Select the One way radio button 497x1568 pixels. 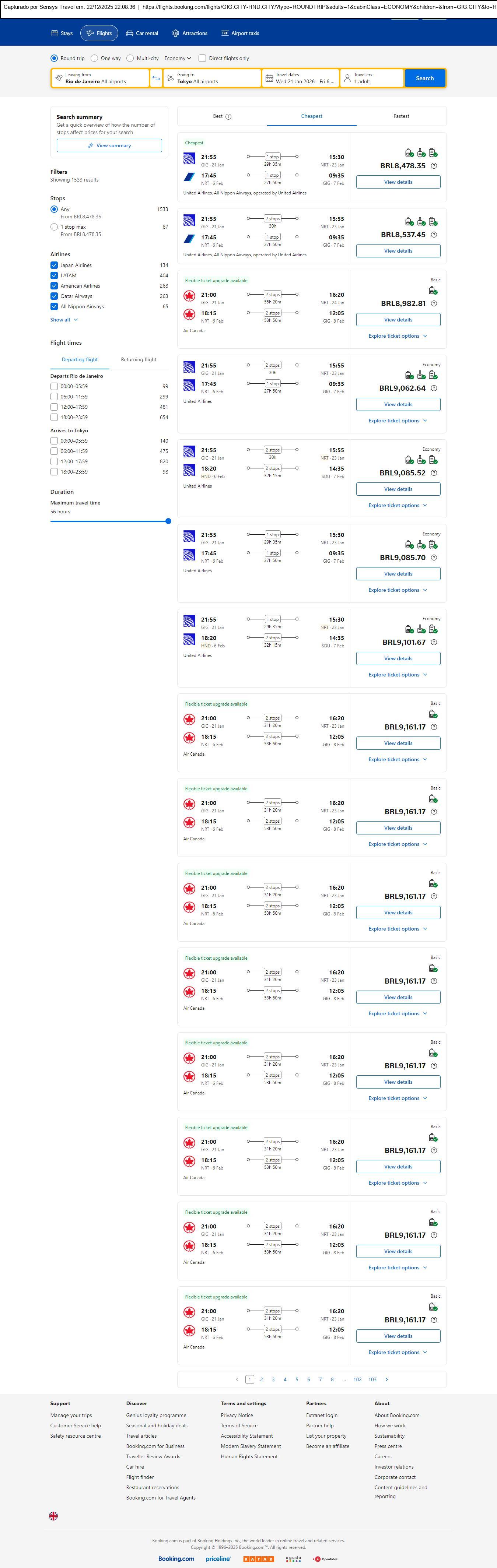pos(94,59)
